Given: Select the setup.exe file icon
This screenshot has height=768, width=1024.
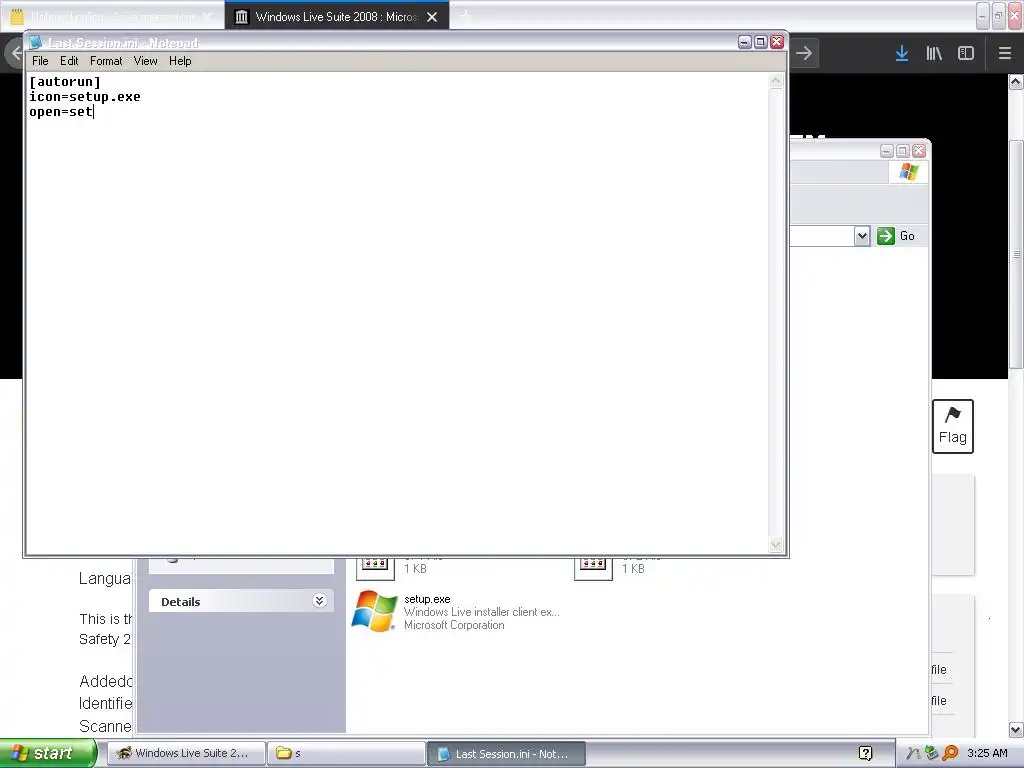Looking at the screenshot, I should [374, 611].
